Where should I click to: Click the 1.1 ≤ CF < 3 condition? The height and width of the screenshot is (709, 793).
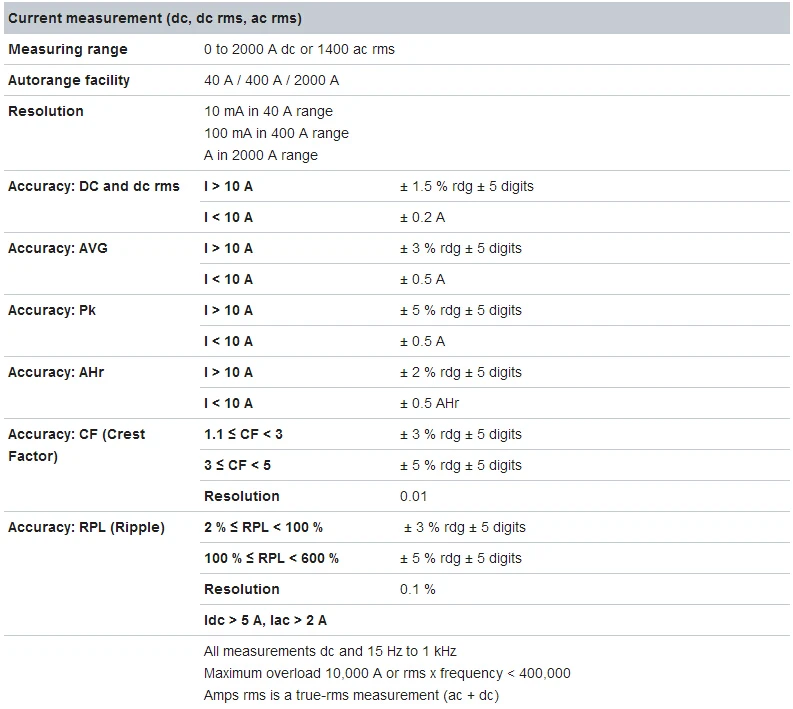click(243, 434)
